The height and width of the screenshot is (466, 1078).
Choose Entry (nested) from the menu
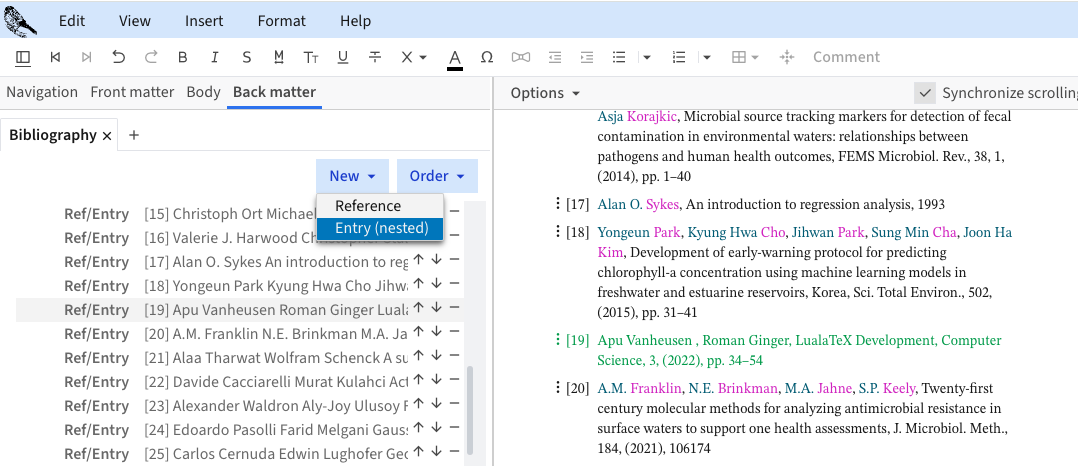click(x=381, y=228)
